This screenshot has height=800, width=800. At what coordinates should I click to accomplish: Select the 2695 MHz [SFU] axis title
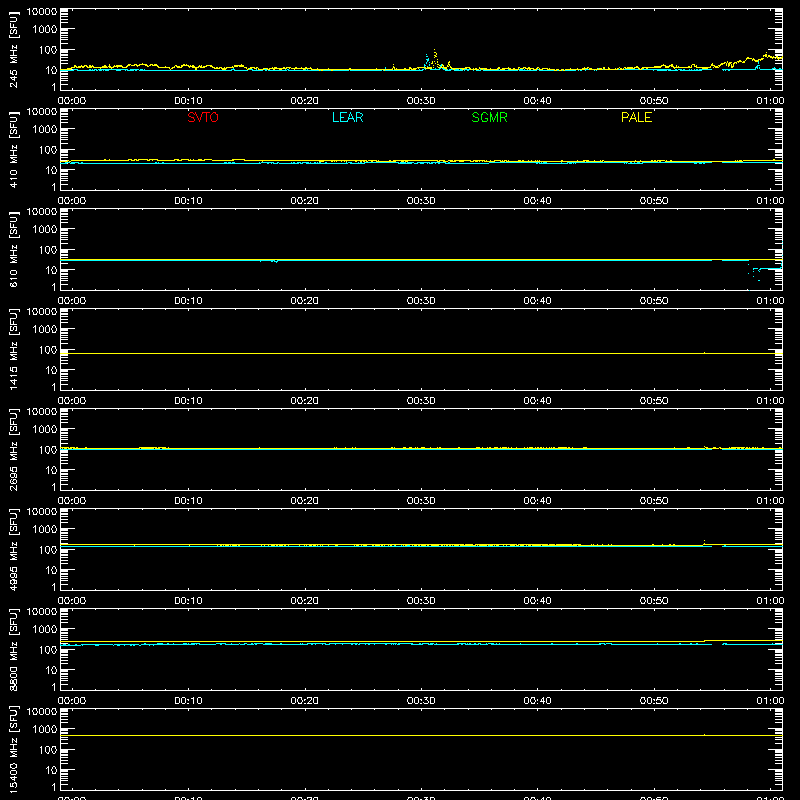pos(14,450)
